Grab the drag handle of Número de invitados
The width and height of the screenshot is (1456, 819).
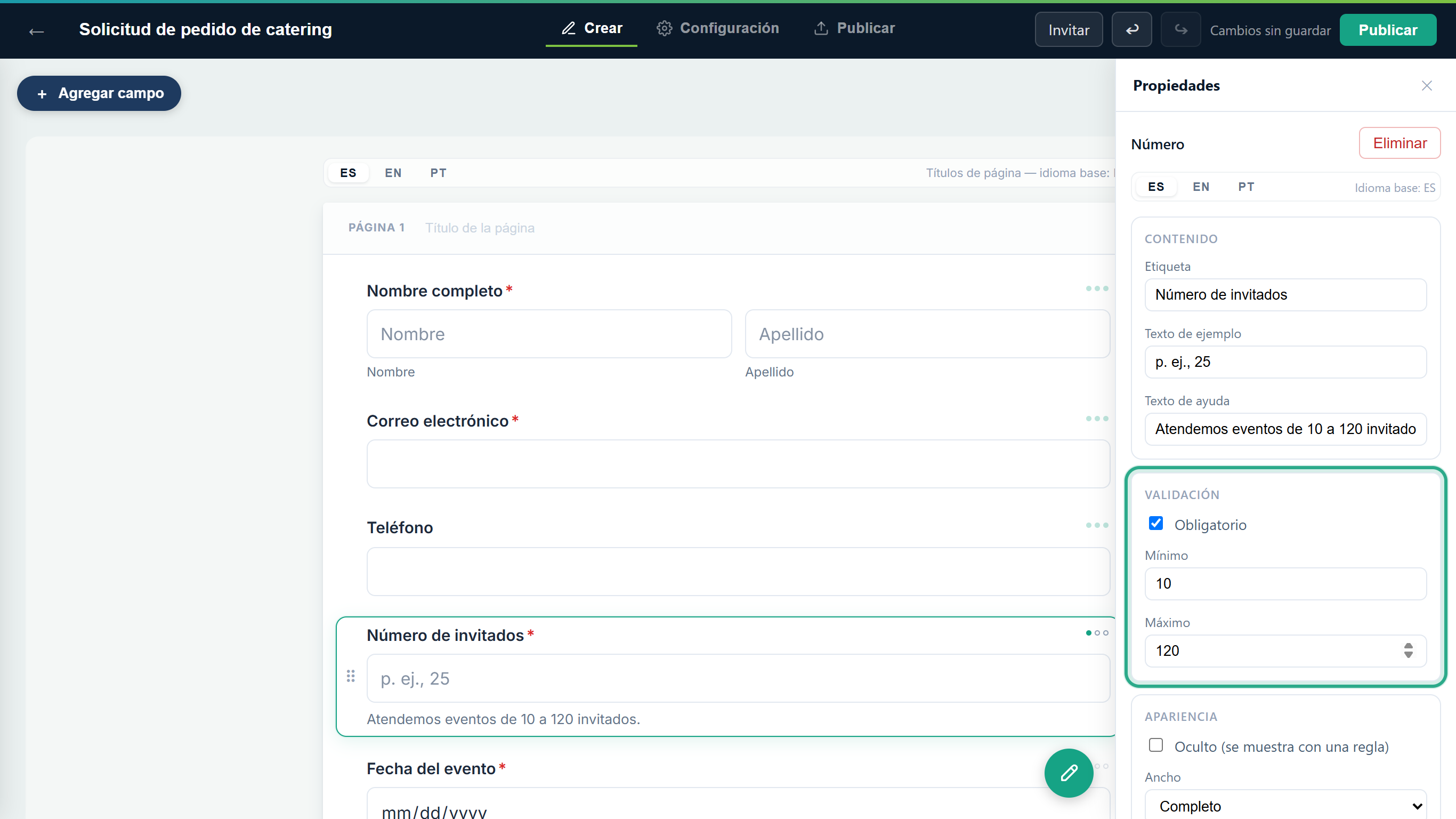coord(351,676)
